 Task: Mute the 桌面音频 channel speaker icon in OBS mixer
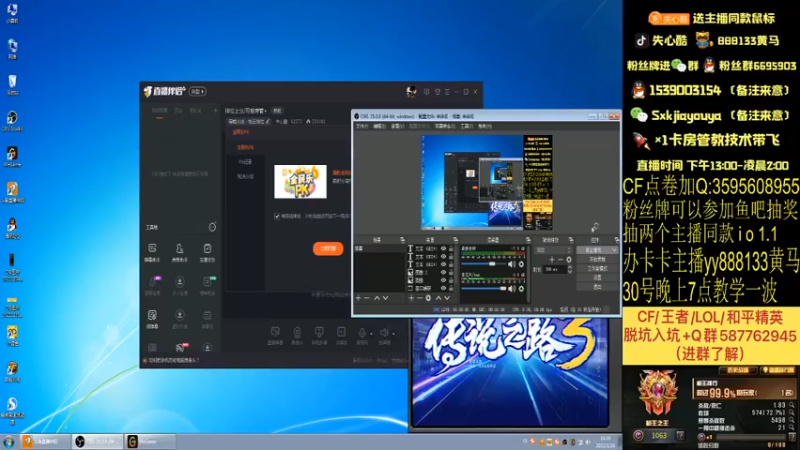(x=512, y=264)
